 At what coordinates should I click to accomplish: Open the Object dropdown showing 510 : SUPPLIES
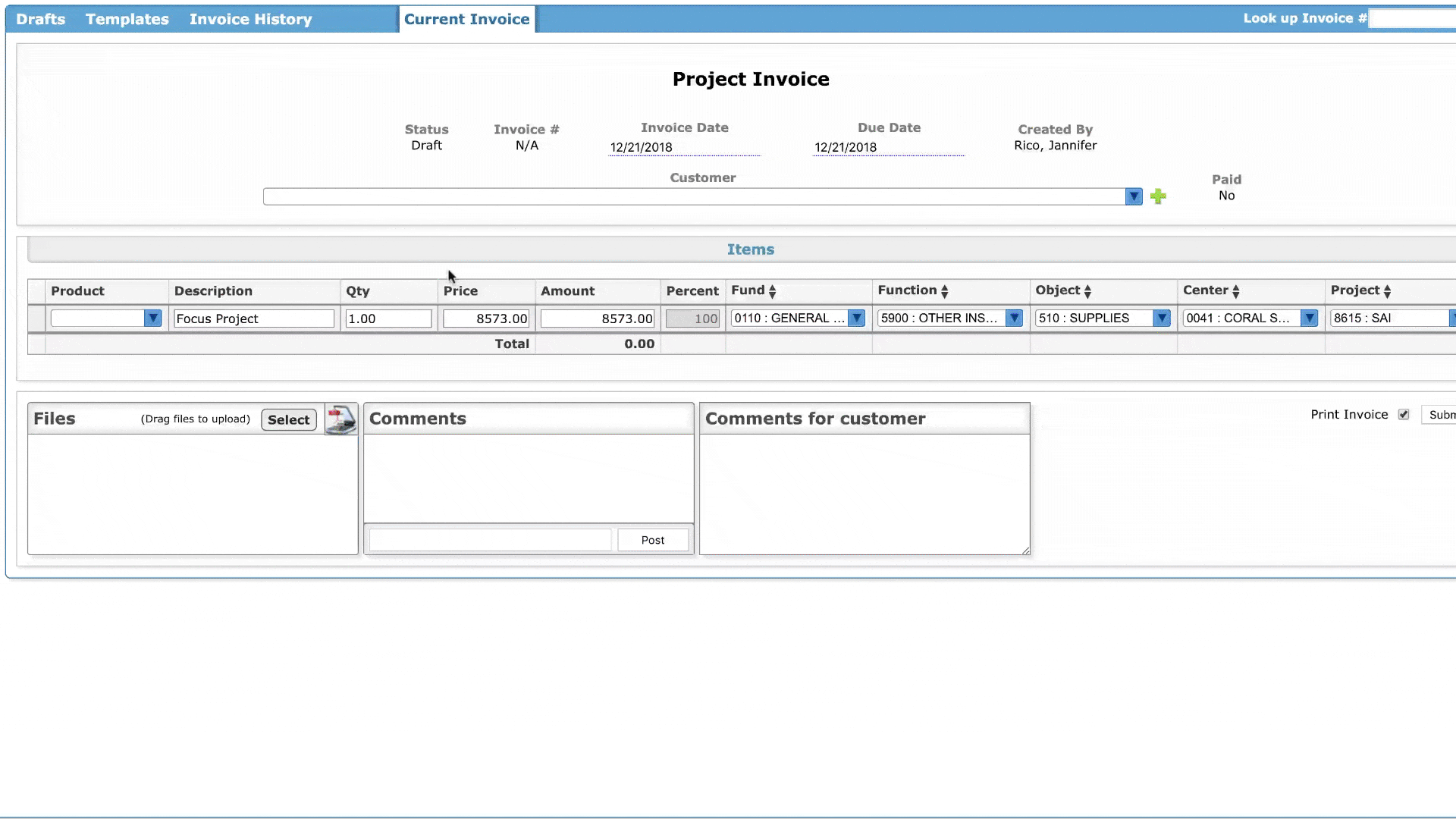tap(1162, 318)
